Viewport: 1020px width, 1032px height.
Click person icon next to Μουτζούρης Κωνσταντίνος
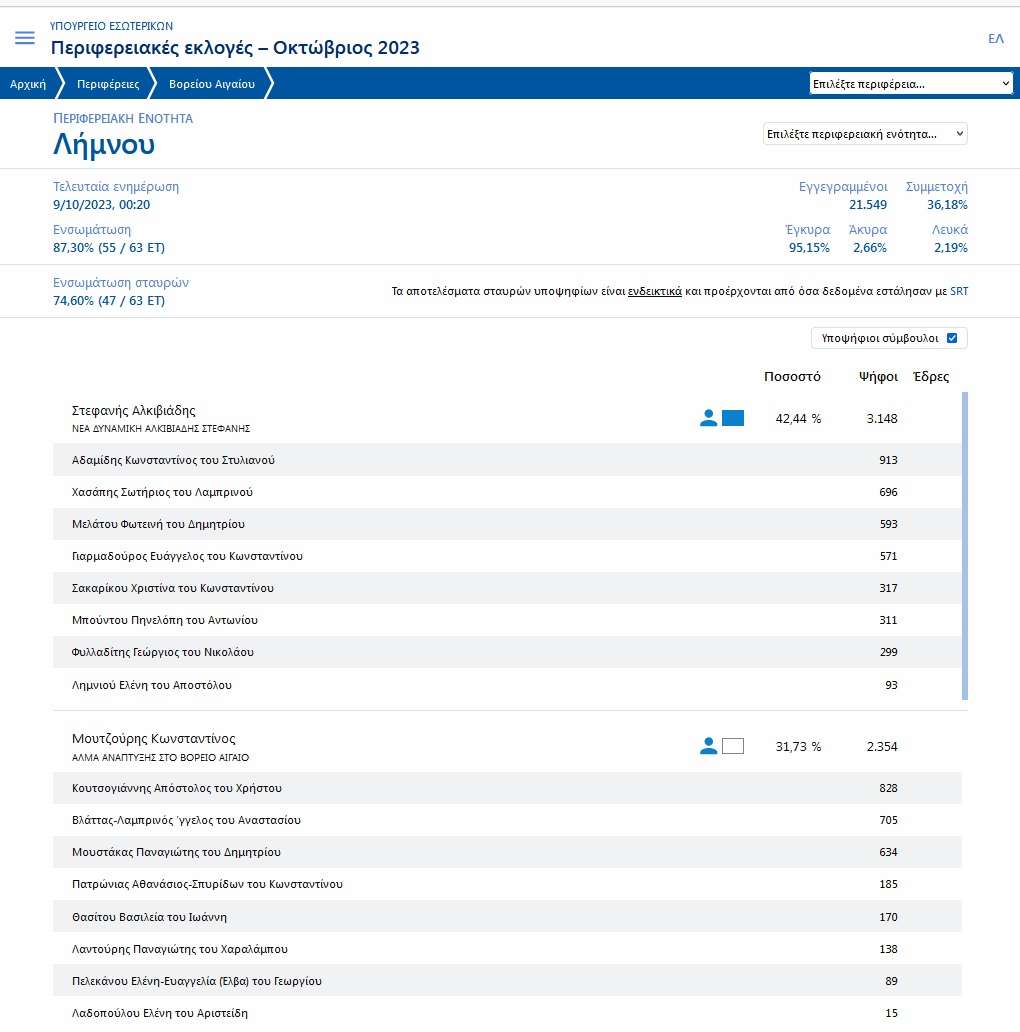point(708,745)
